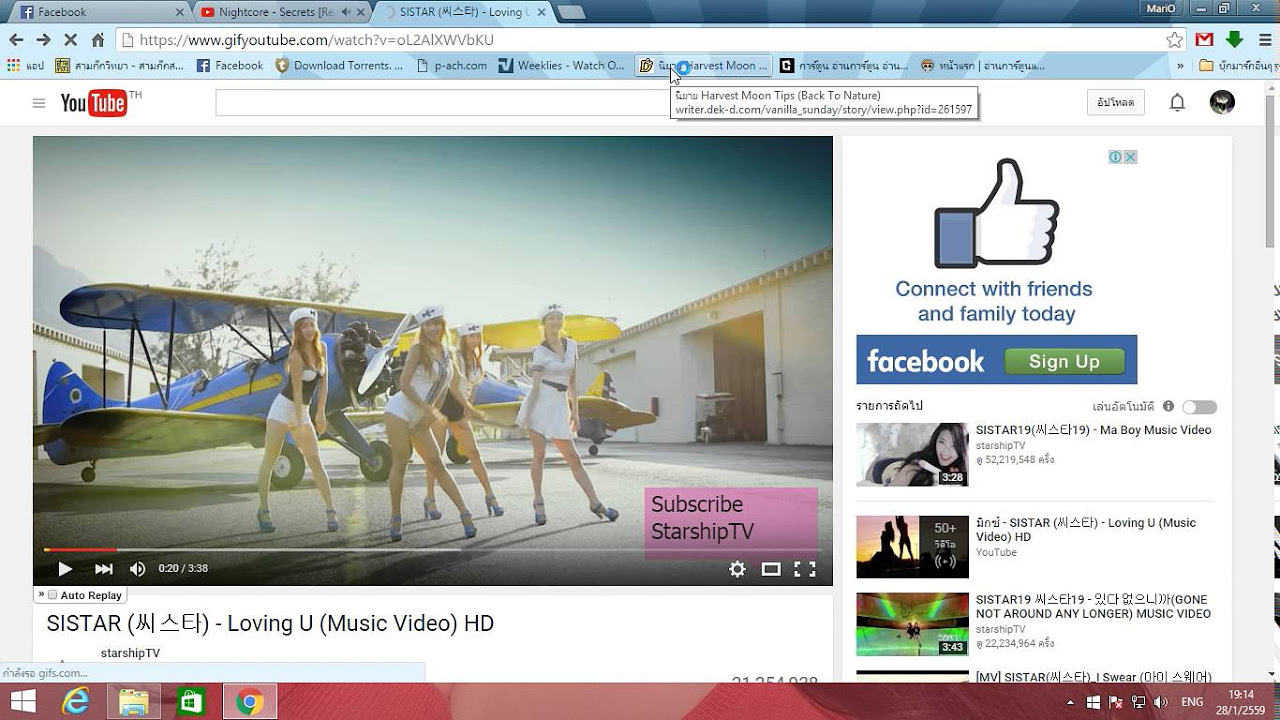Launch Internet Explorer from the taskbar
Image resolution: width=1280 pixels, height=720 pixels.
[76, 702]
